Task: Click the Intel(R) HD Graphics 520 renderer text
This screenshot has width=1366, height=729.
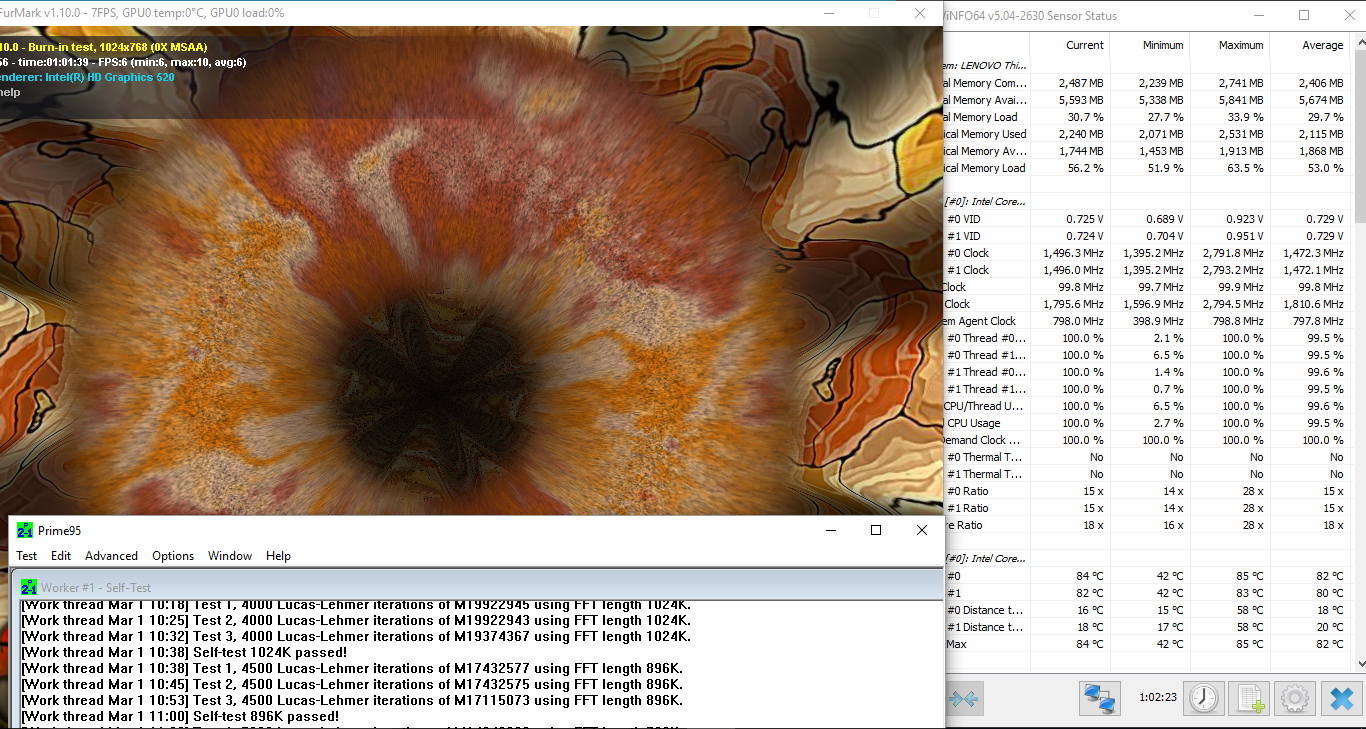Action: tap(87, 77)
